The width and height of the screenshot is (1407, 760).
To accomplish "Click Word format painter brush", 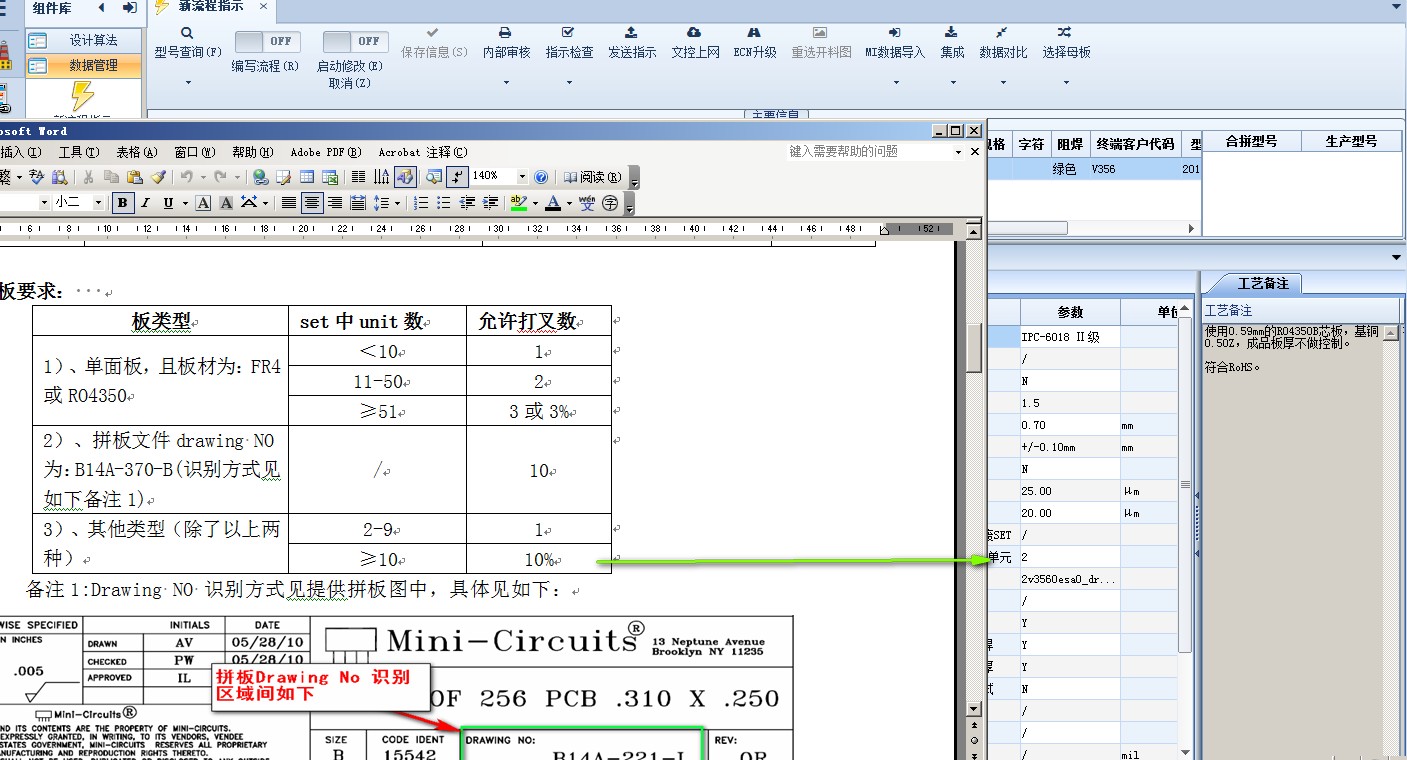I will click(x=158, y=177).
